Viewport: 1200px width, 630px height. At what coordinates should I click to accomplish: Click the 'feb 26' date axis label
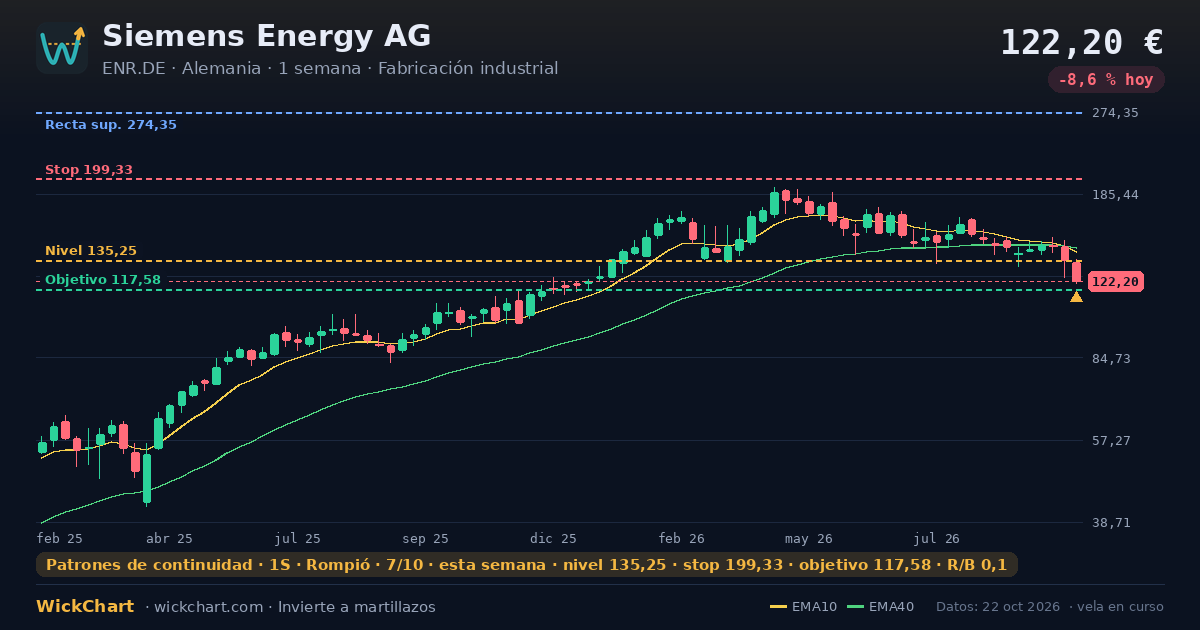(681, 538)
